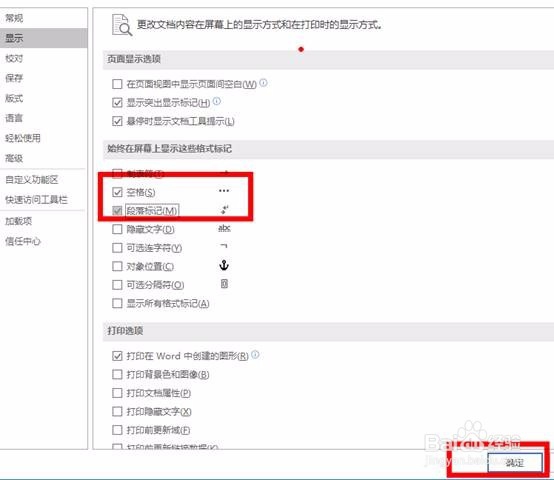Enable 打印前更新域(F) checkbox
This screenshot has height=480, width=554.
click(117, 430)
